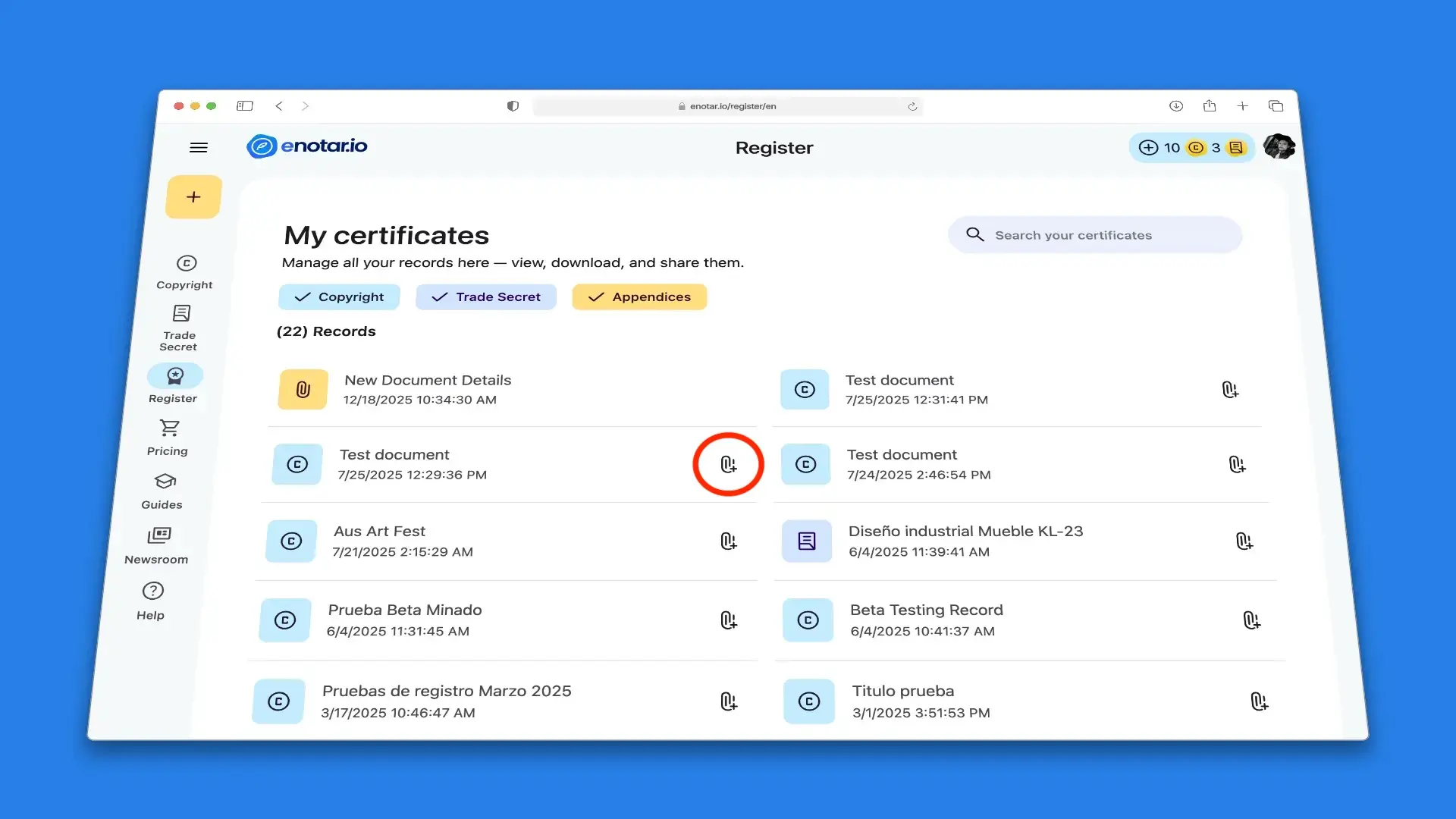
Task: Disable the Trade Secret filter
Action: 485,297
